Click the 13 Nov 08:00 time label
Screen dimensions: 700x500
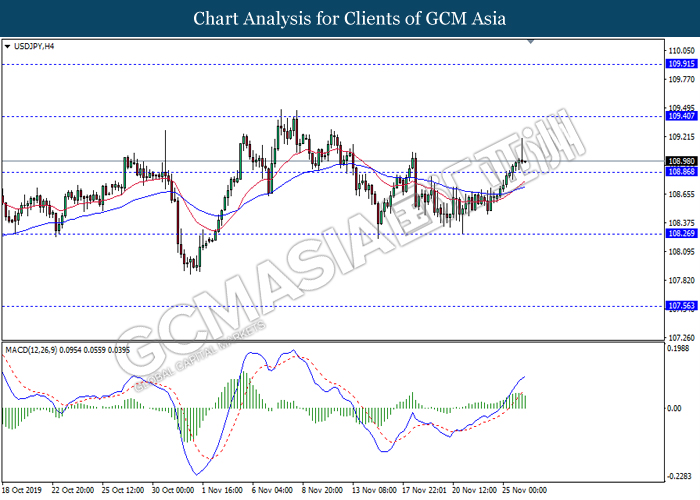(374, 490)
